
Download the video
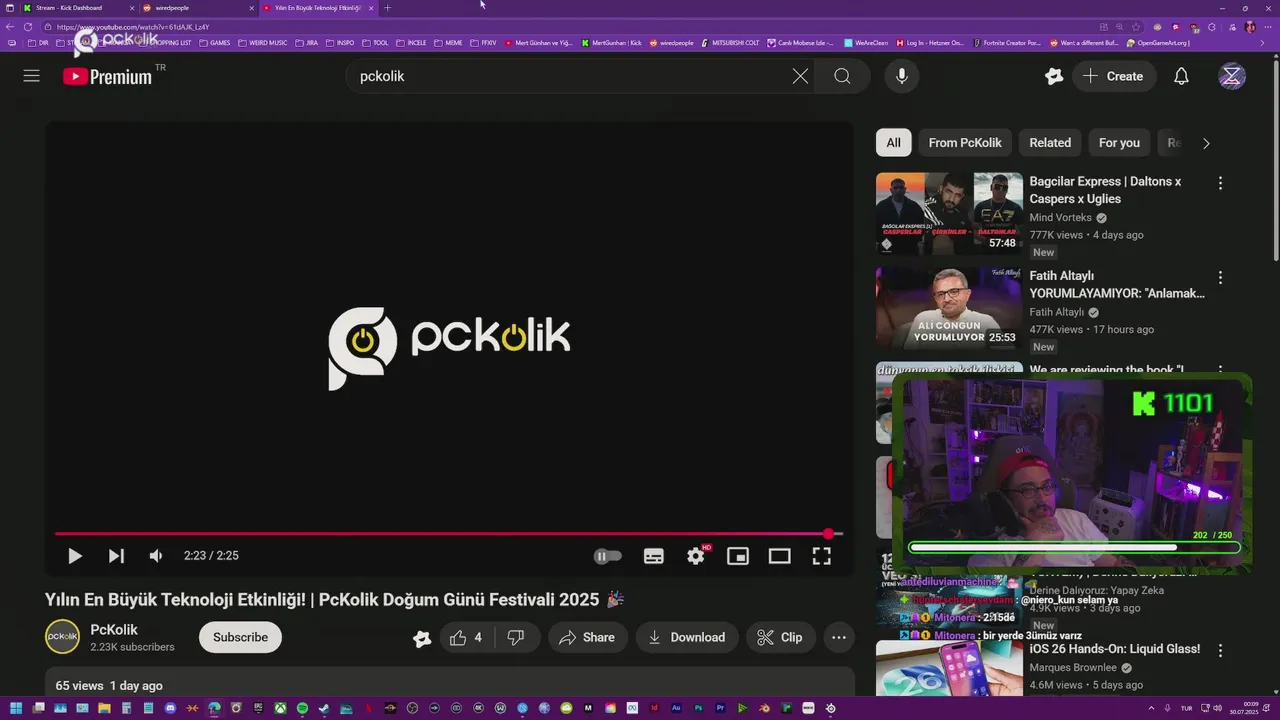[687, 637]
